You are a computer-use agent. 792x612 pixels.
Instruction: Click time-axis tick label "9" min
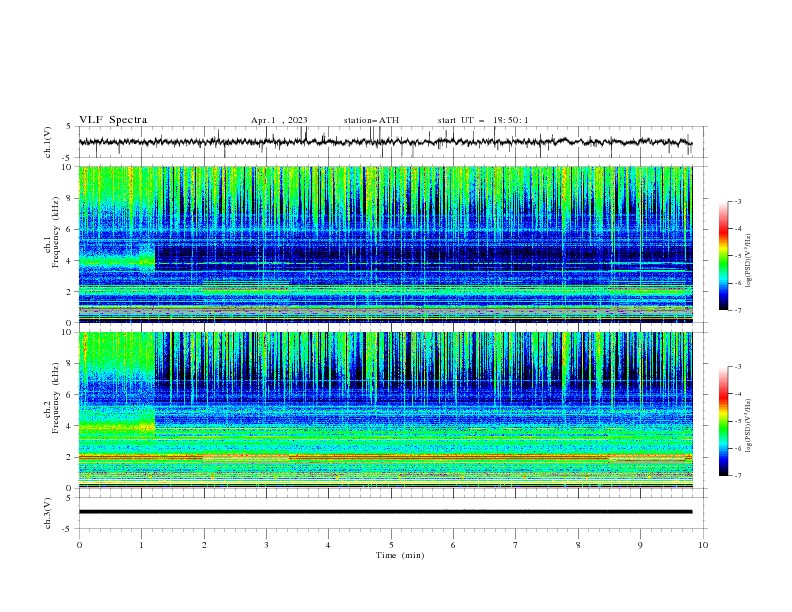click(640, 545)
